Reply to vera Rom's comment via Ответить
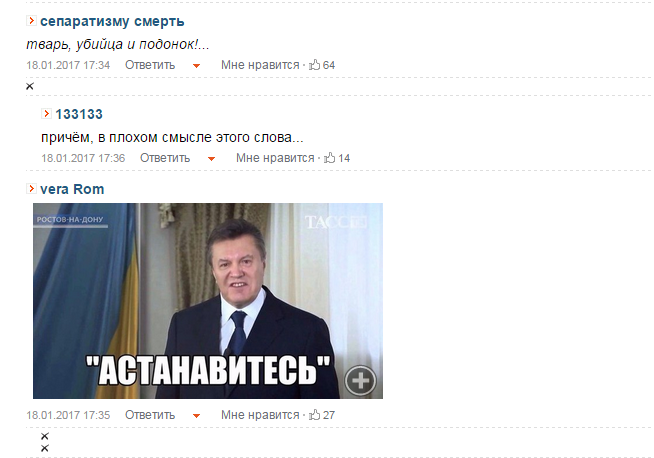This screenshot has height=458, width=654. coord(150,415)
